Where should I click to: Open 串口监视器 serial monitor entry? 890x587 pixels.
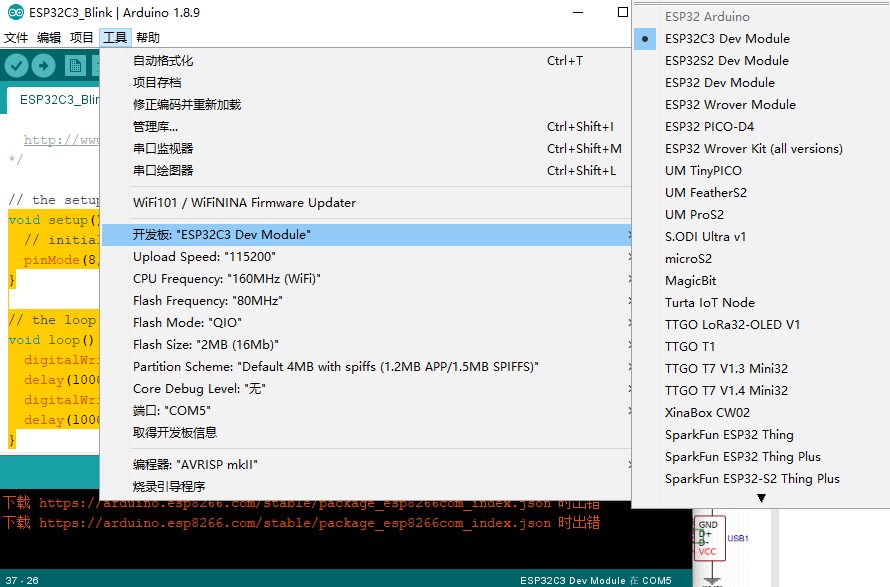(x=366, y=149)
